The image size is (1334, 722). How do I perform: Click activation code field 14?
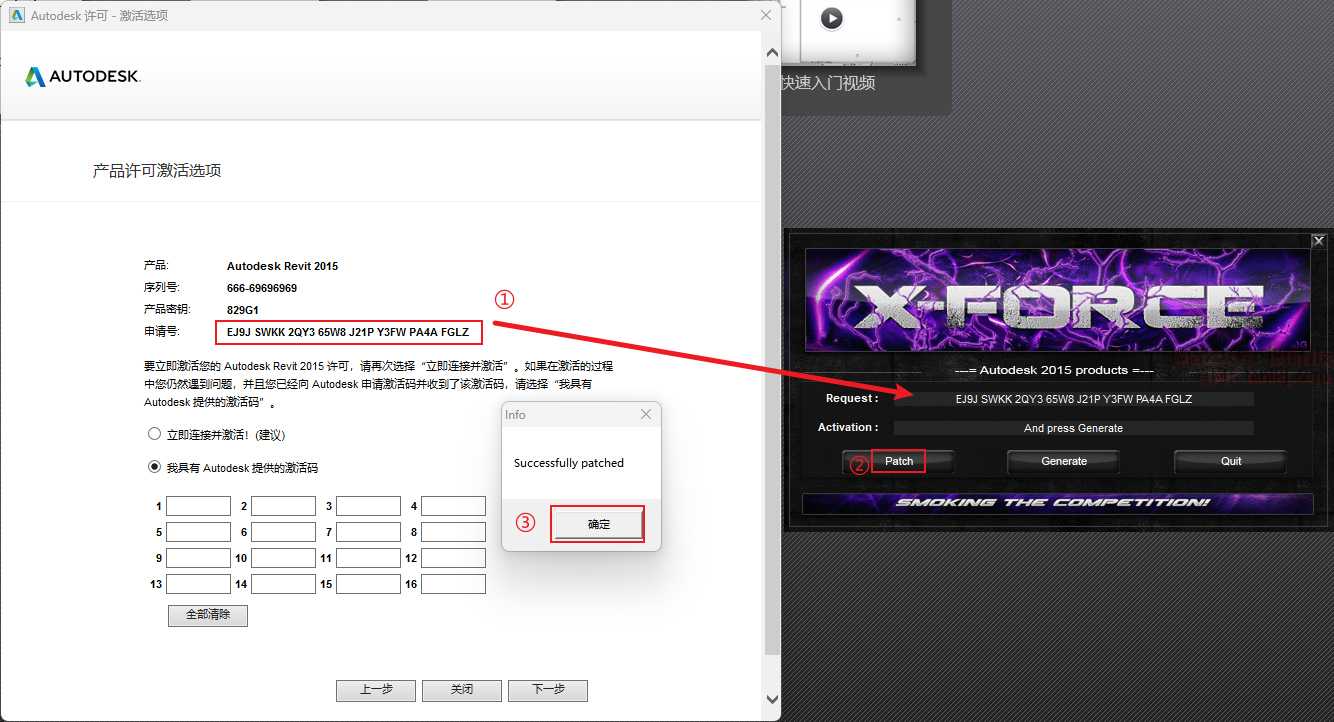click(x=283, y=584)
